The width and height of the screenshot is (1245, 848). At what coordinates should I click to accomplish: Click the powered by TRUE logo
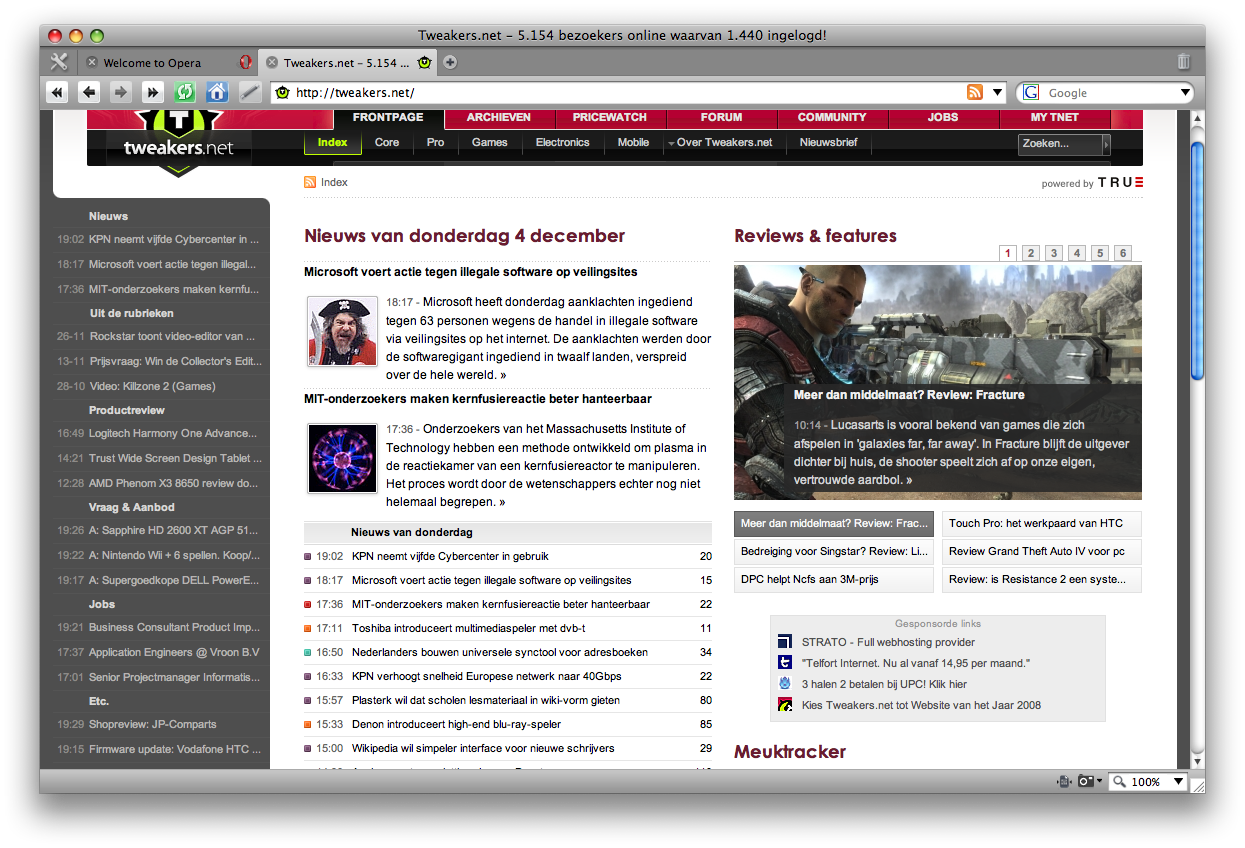pyautogui.click(x=1120, y=183)
